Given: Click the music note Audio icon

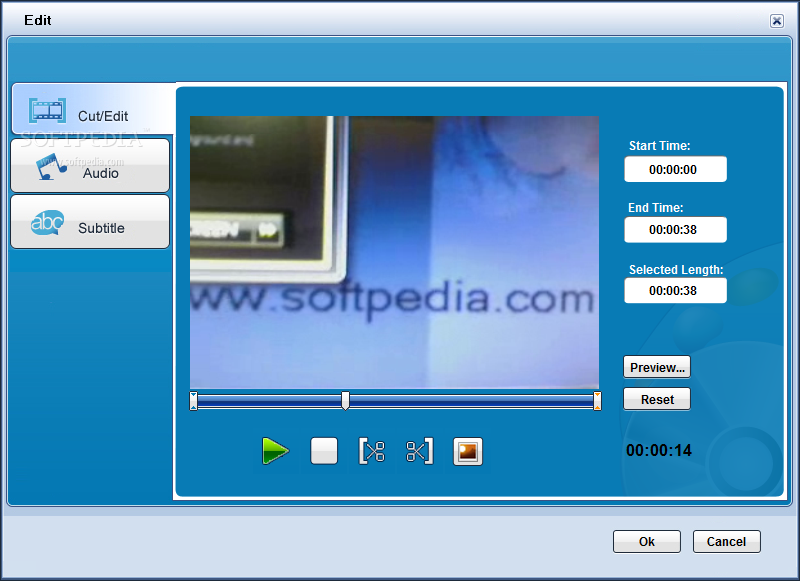Looking at the screenshot, I should click(x=51, y=166).
